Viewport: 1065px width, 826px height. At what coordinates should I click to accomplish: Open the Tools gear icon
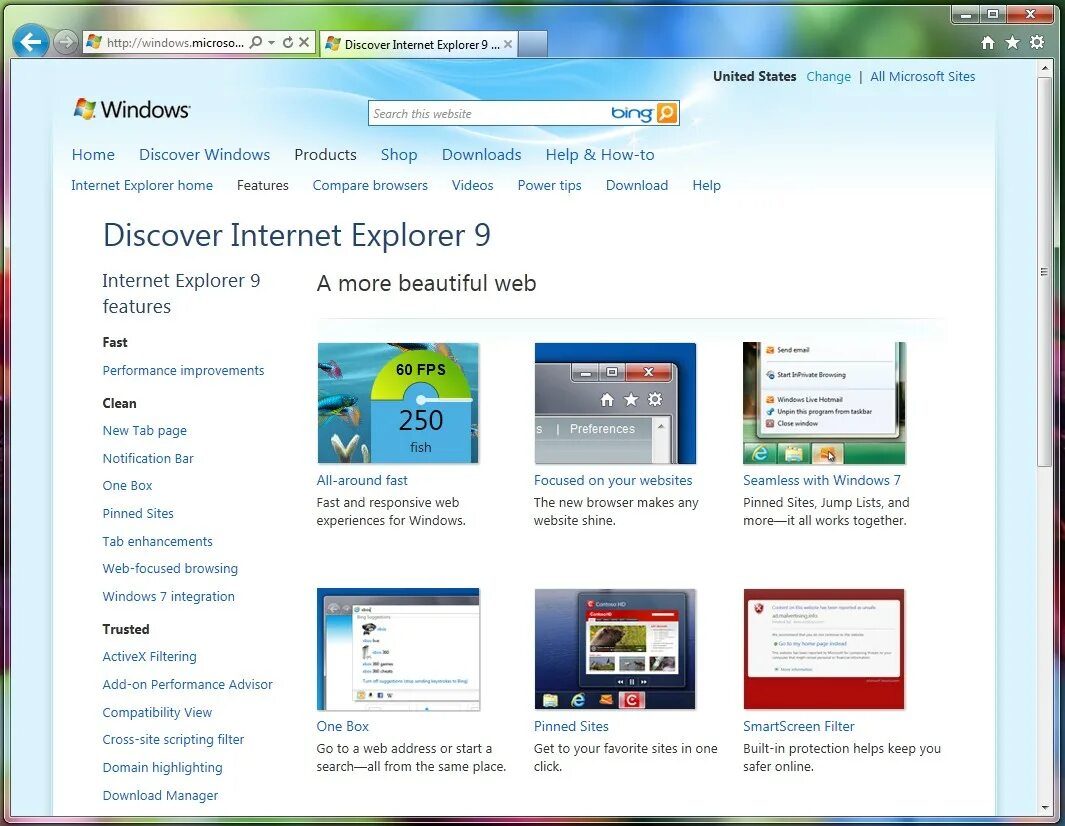1037,43
